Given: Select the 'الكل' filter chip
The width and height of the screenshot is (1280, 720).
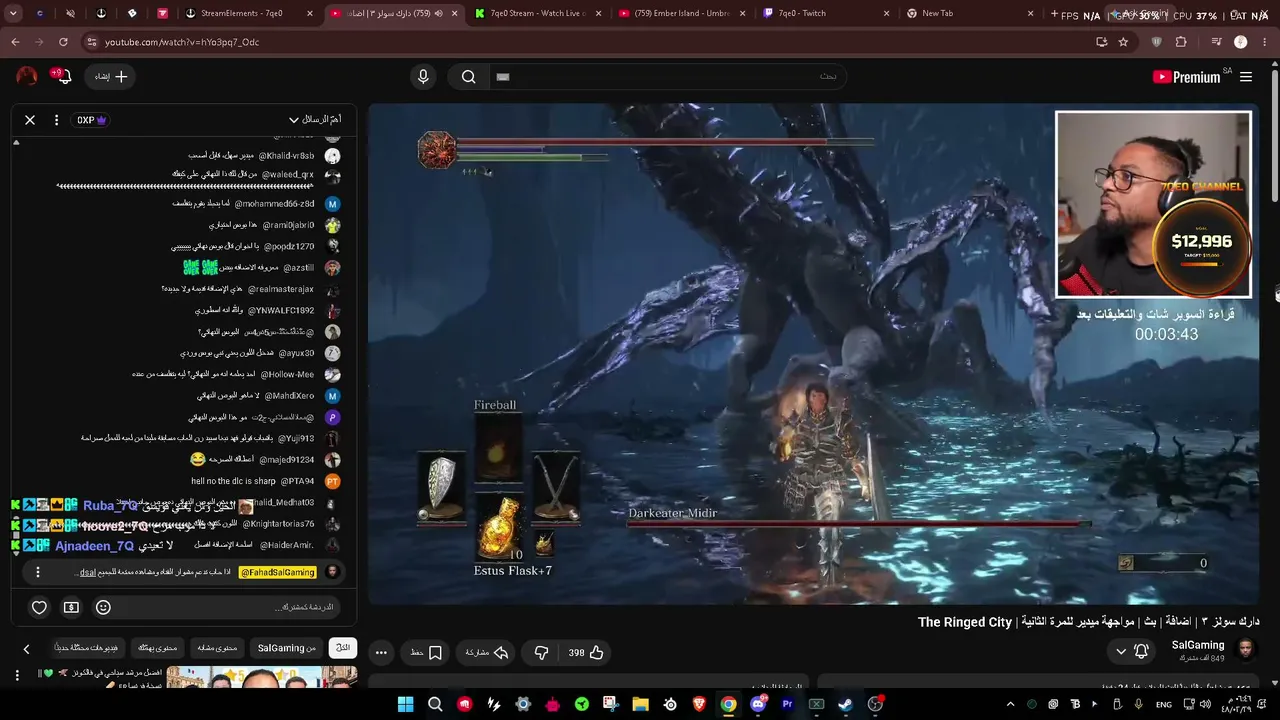Looking at the screenshot, I should pyautogui.click(x=343, y=648).
